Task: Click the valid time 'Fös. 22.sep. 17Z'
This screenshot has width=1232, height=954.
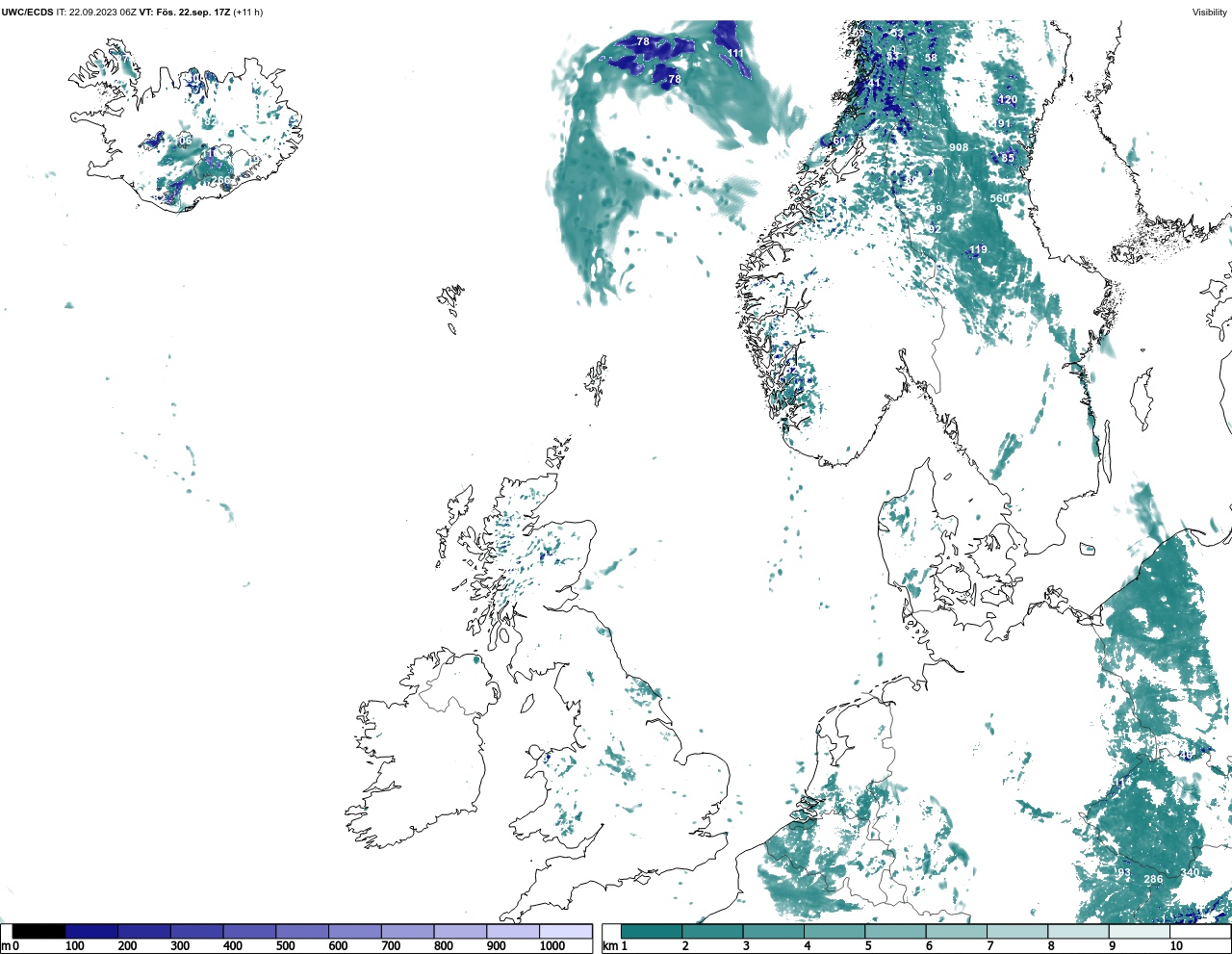Action: [x=192, y=13]
